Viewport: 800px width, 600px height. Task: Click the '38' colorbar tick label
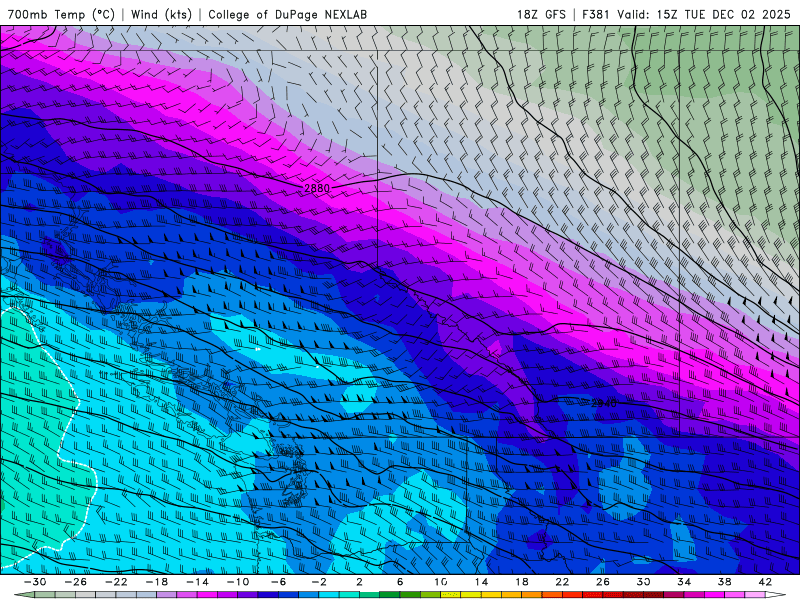(x=724, y=582)
